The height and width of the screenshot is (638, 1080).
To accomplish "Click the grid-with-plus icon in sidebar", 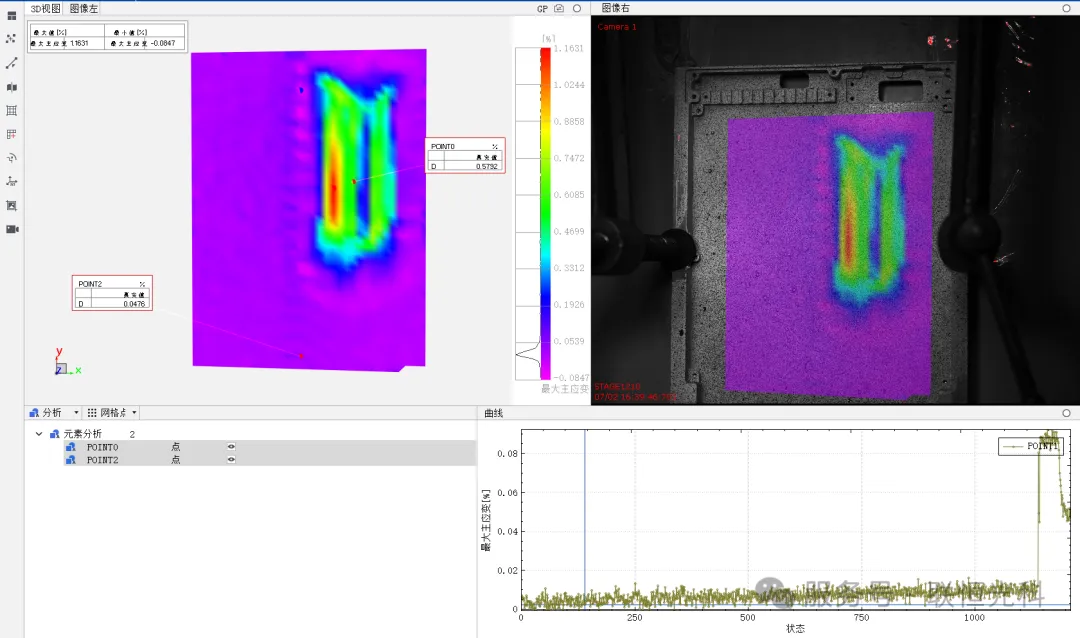I will click(x=12, y=134).
